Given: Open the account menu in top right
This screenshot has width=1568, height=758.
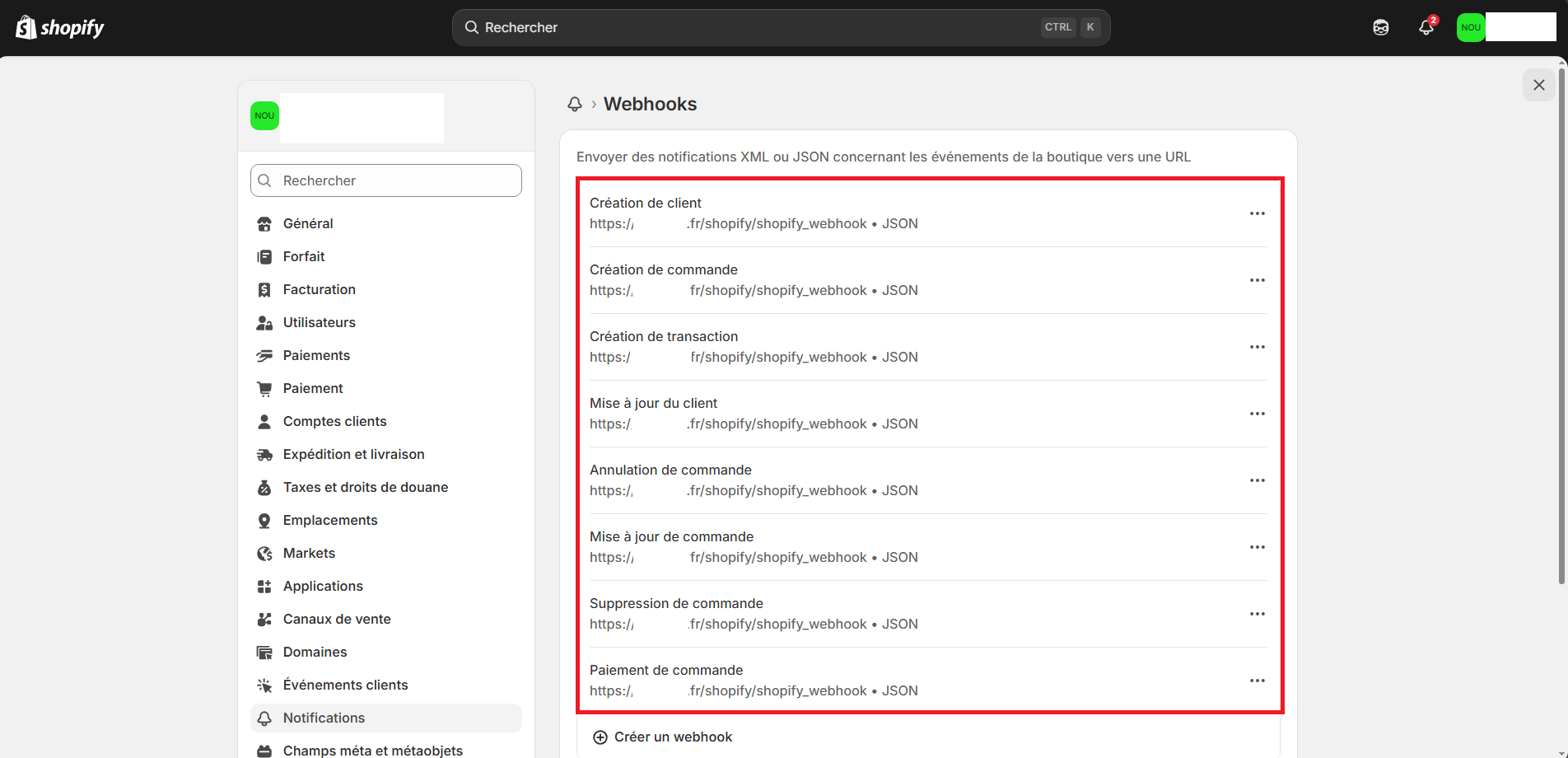Looking at the screenshot, I should tap(1505, 27).
